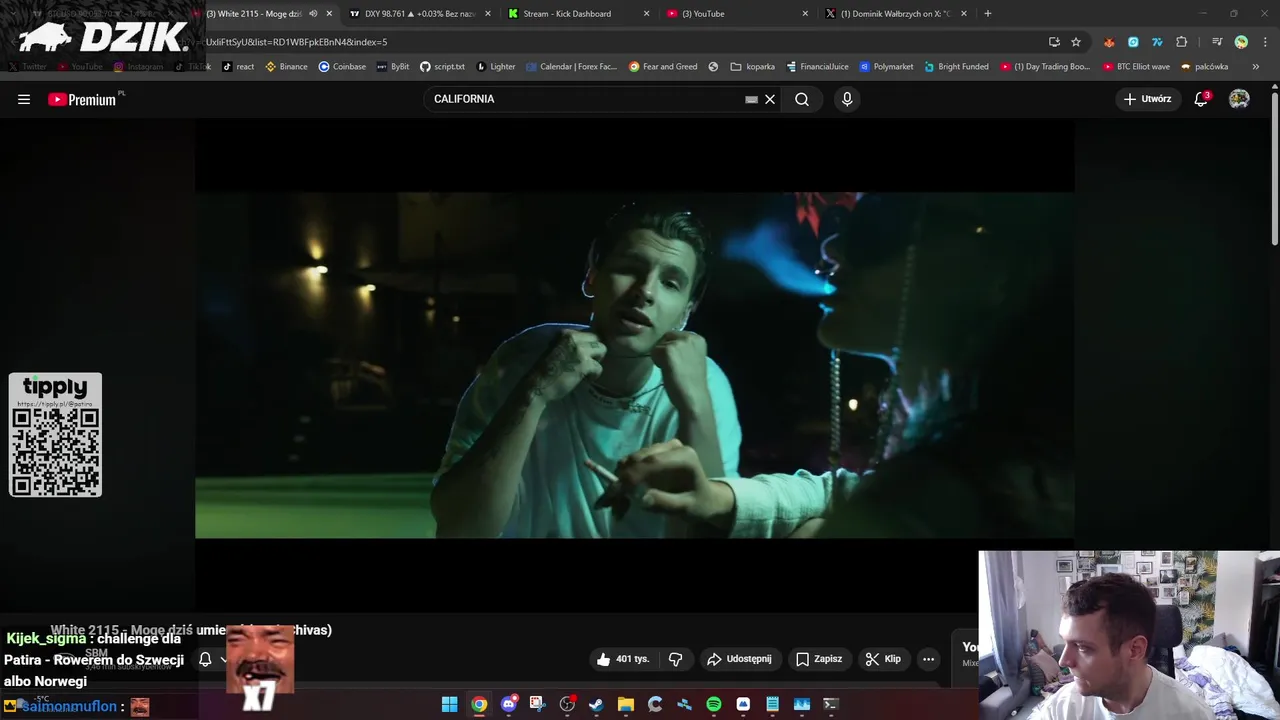Screen dimensions: 1280x720
Task: Open the YouTube hamburger guide menu
Action: pyautogui.click(x=24, y=99)
